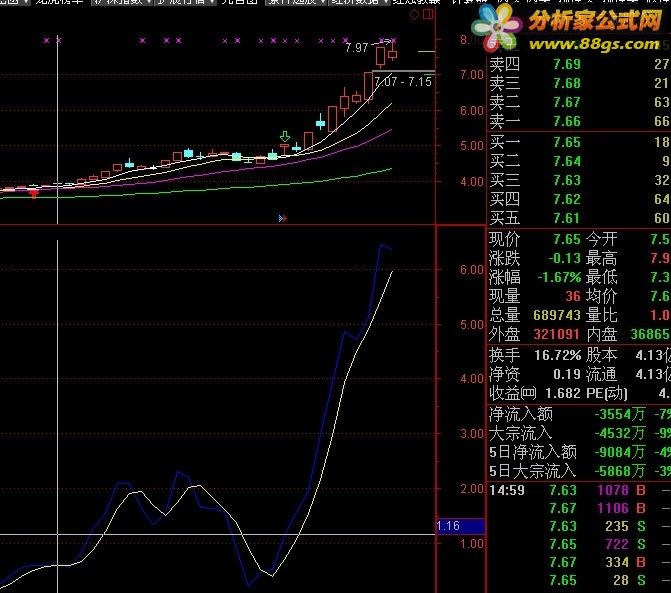Select the 卖四 7.69 ask row
This screenshot has height=593, width=671.
pos(580,64)
